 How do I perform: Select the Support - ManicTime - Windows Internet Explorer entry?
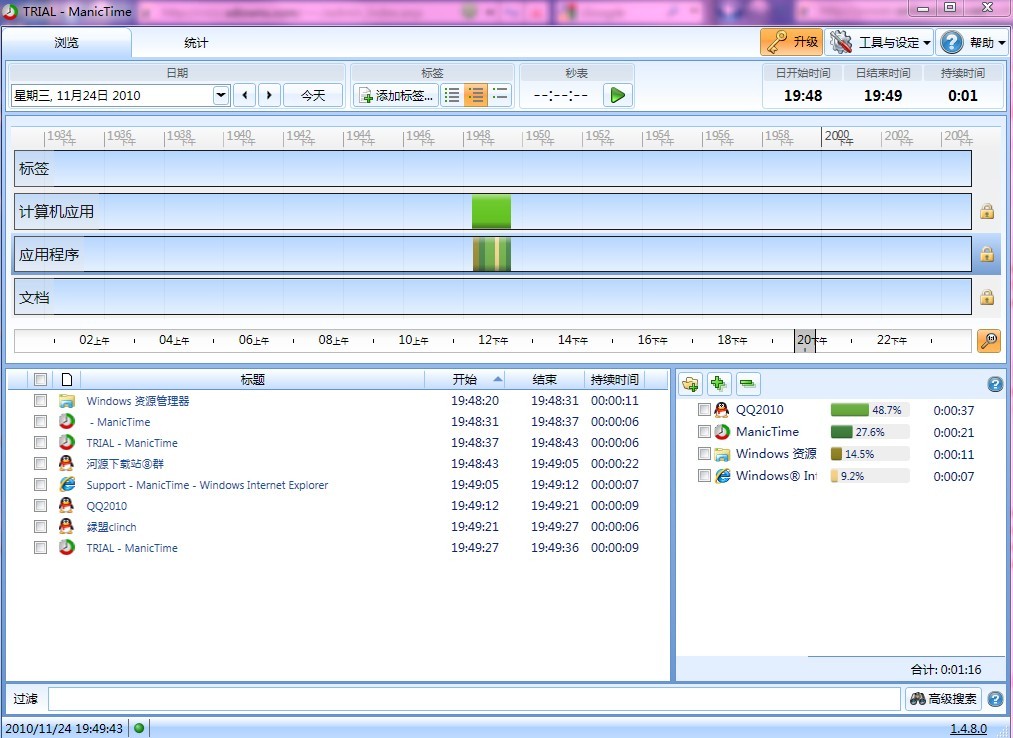pyautogui.click(x=207, y=485)
